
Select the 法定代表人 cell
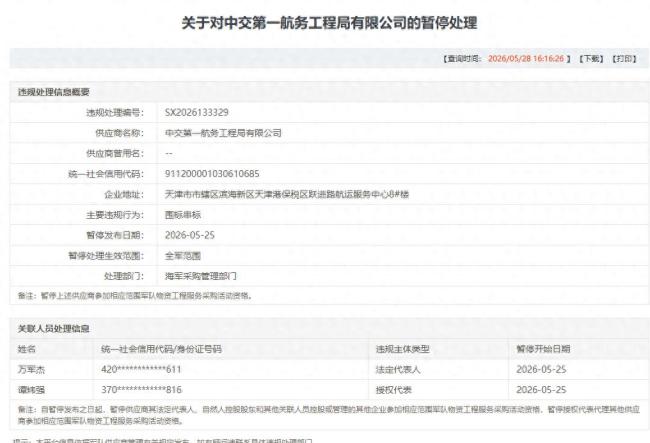(x=398, y=369)
